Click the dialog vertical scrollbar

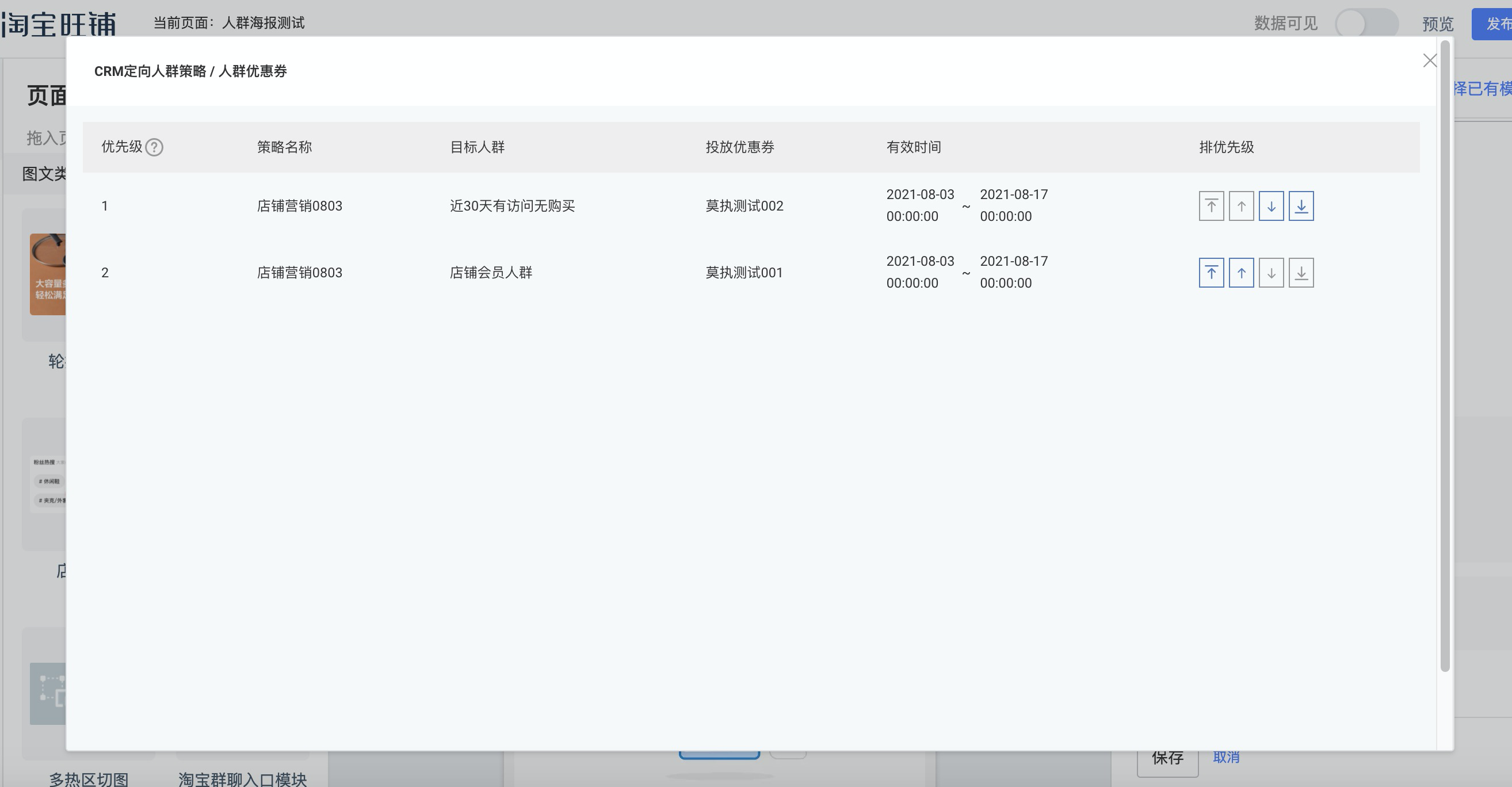click(x=1445, y=352)
